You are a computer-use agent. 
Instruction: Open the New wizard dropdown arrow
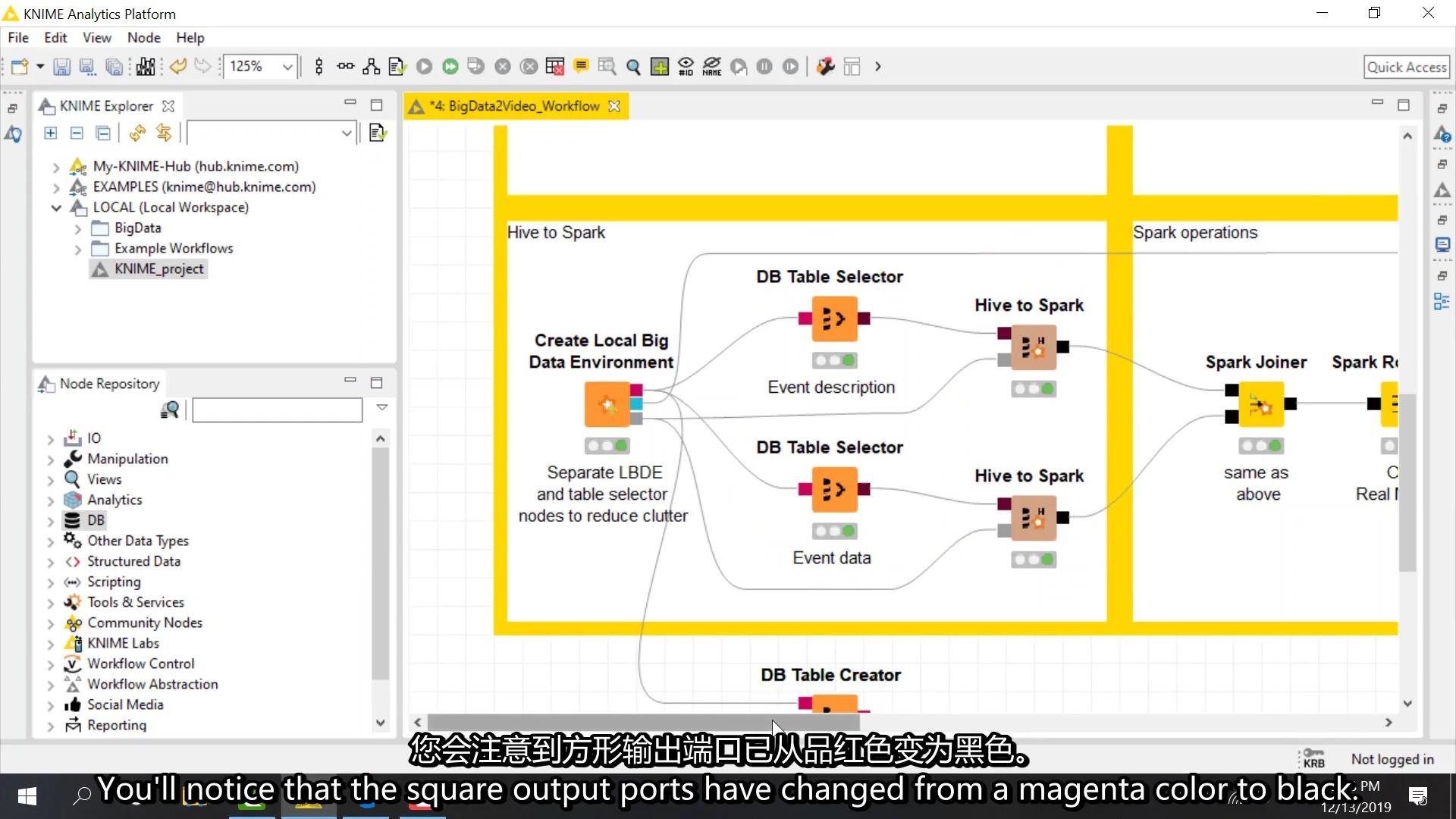pyautogui.click(x=40, y=67)
